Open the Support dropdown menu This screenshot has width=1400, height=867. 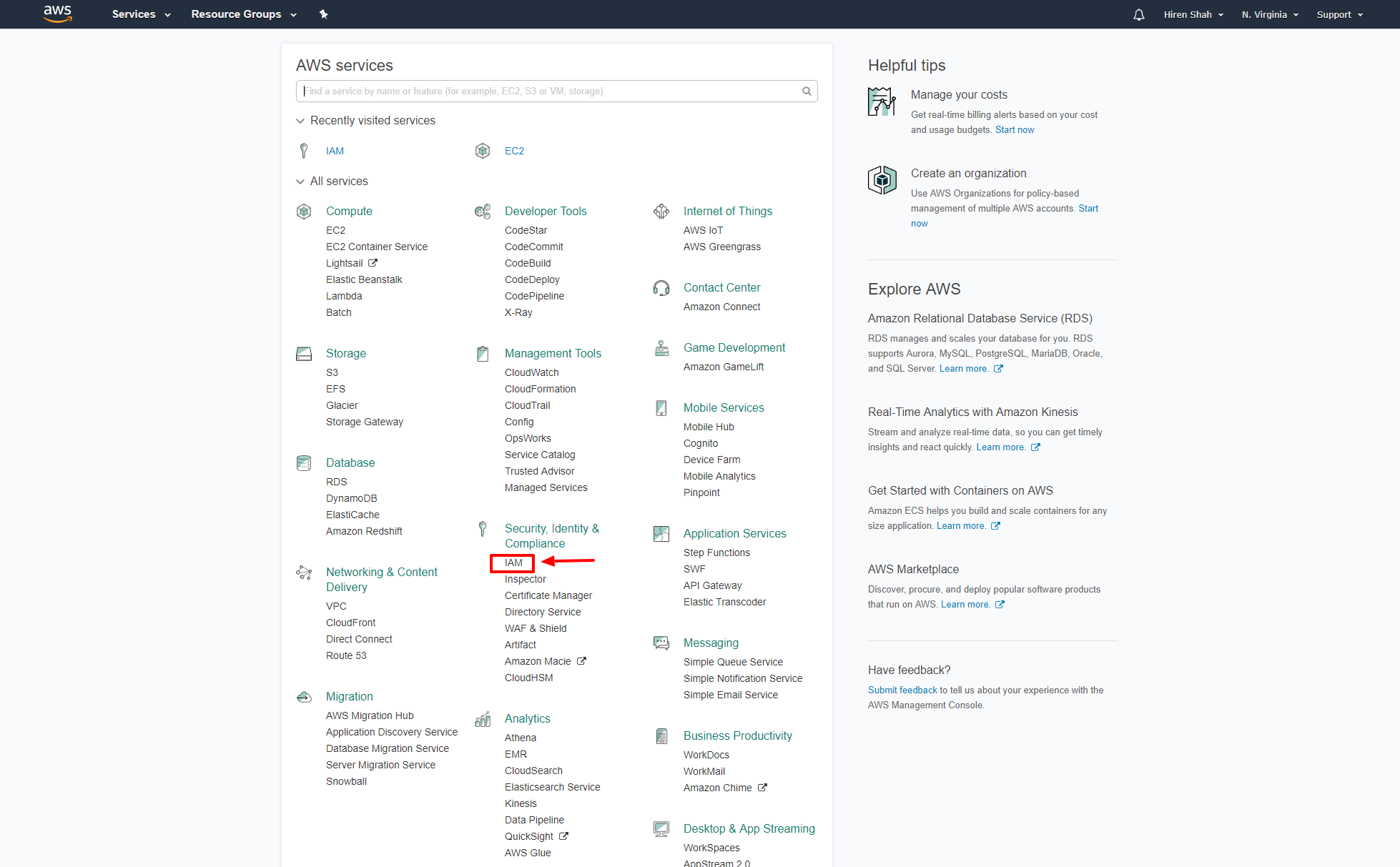[1340, 14]
